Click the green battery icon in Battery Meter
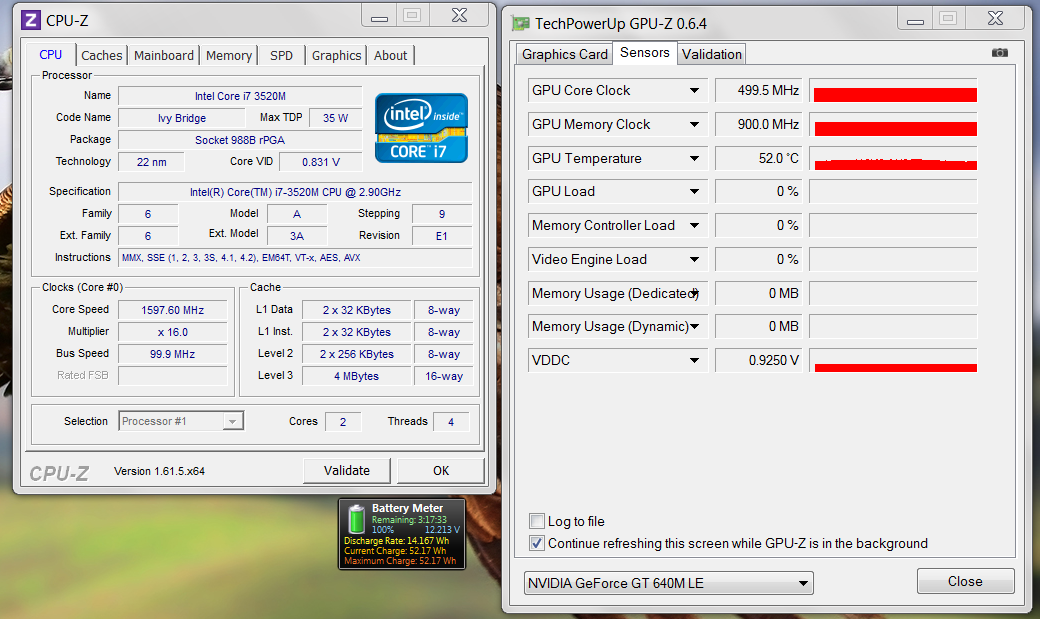This screenshot has width=1040, height=619. pyautogui.click(x=357, y=519)
